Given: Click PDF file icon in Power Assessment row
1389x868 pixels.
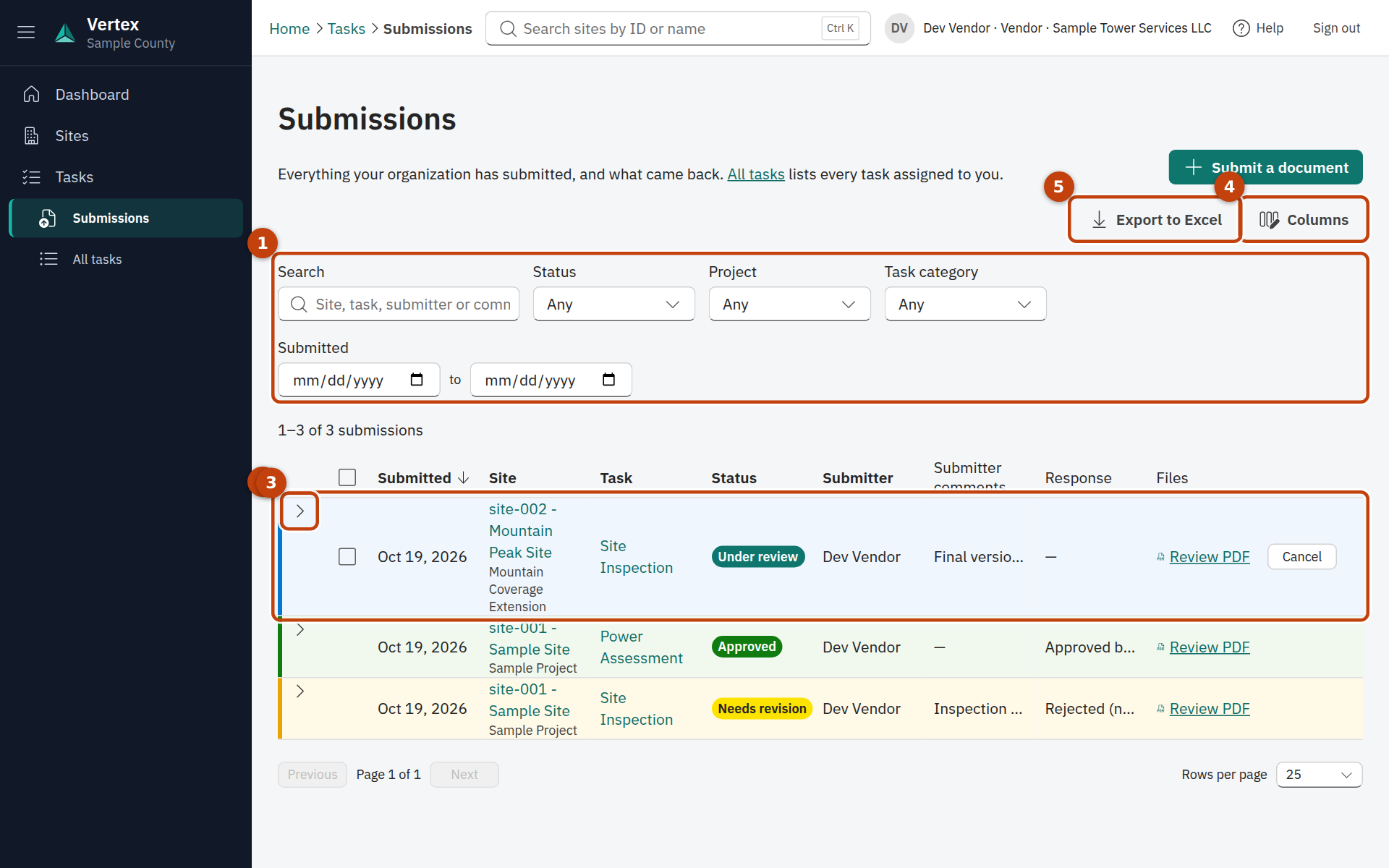Looking at the screenshot, I should [1160, 647].
